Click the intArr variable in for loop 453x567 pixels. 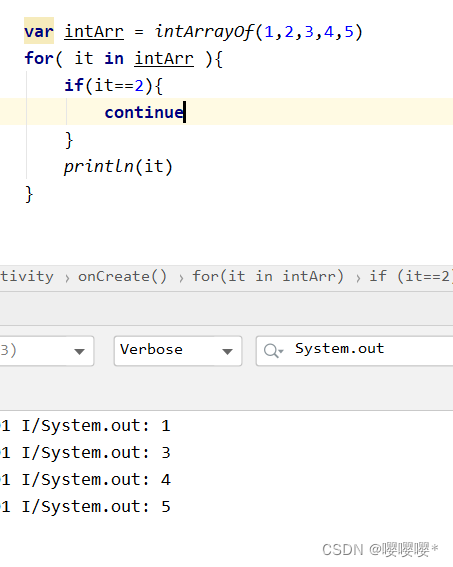point(164,59)
